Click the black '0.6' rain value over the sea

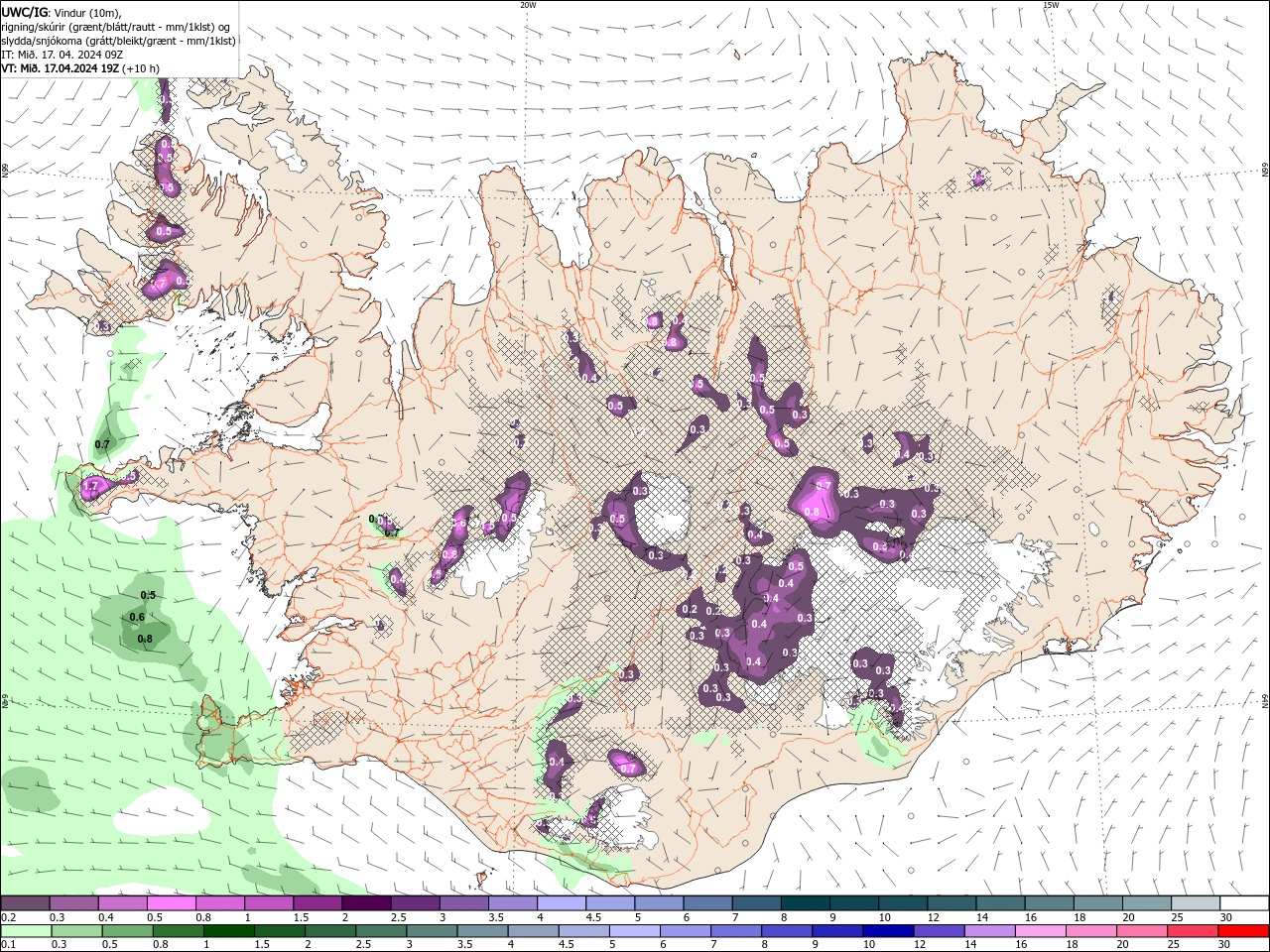coord(138,617)
